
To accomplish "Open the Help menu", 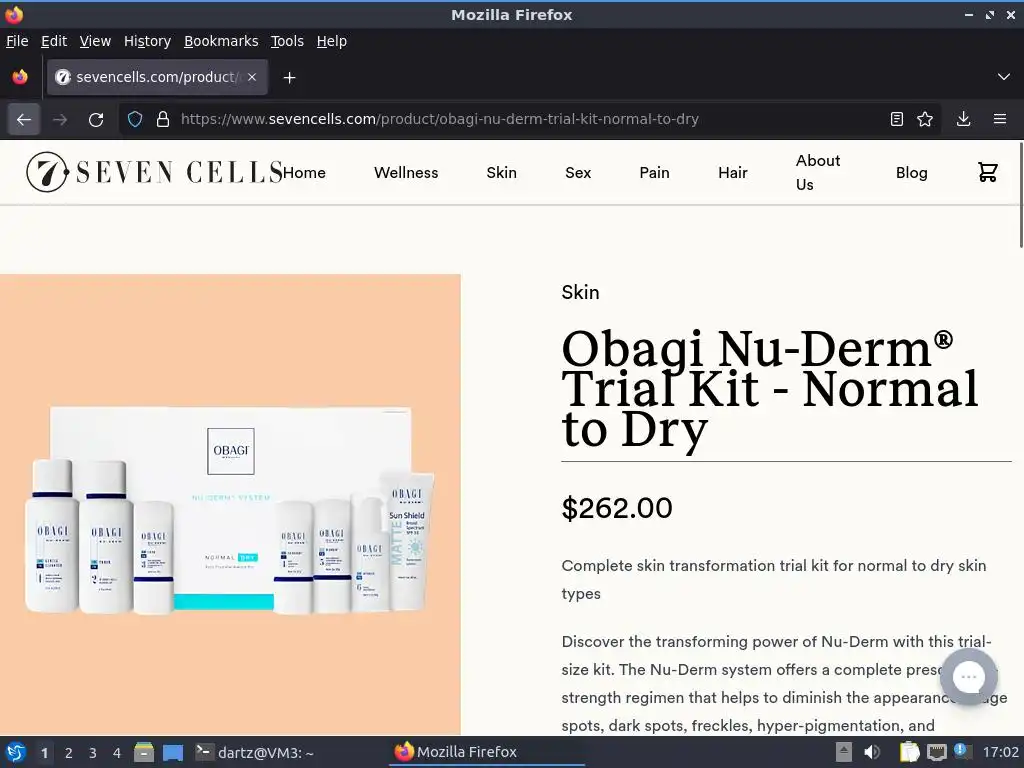I will (x=332, y=41).
